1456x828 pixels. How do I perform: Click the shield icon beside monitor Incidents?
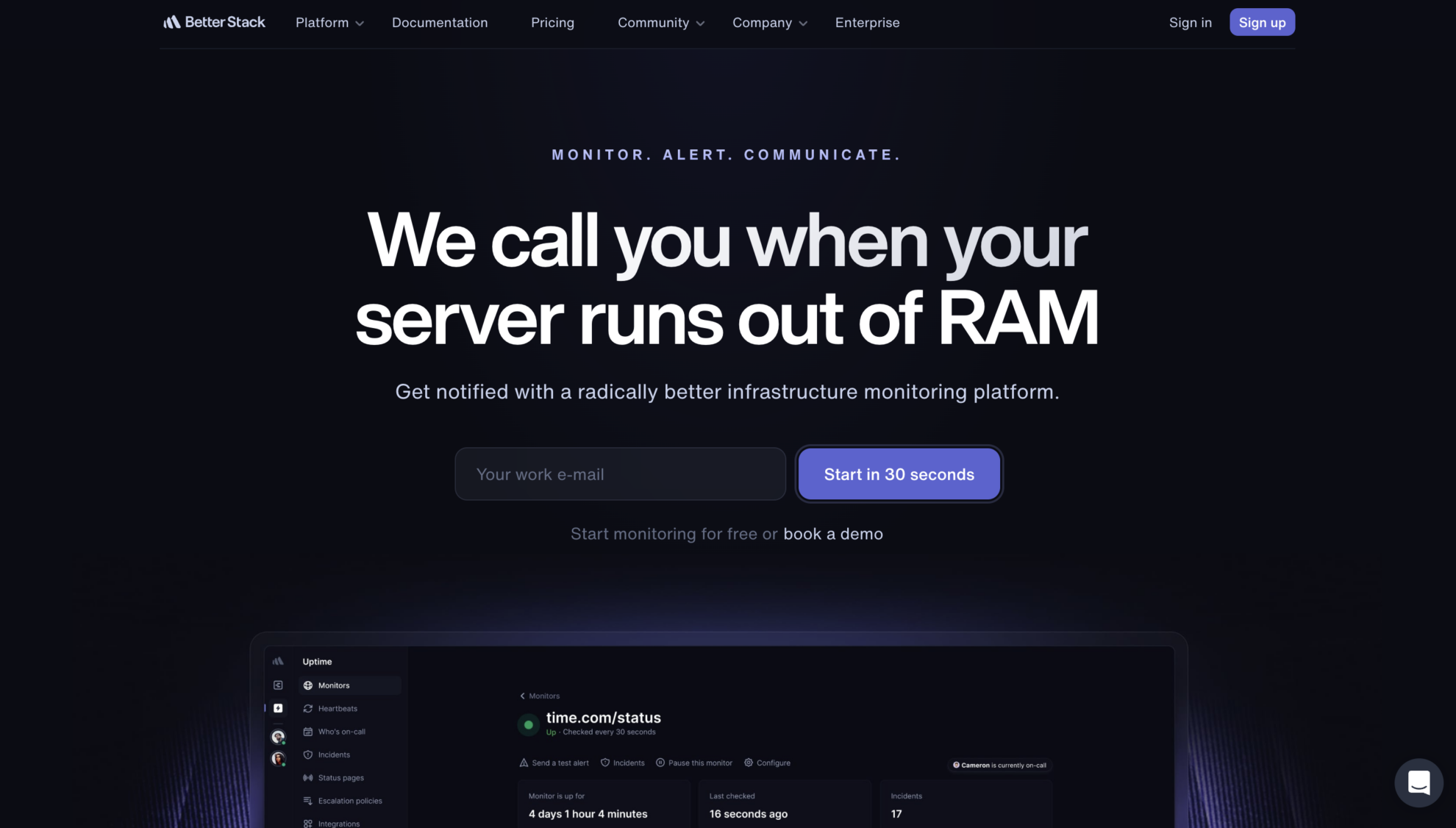click(x=605, y=763)
